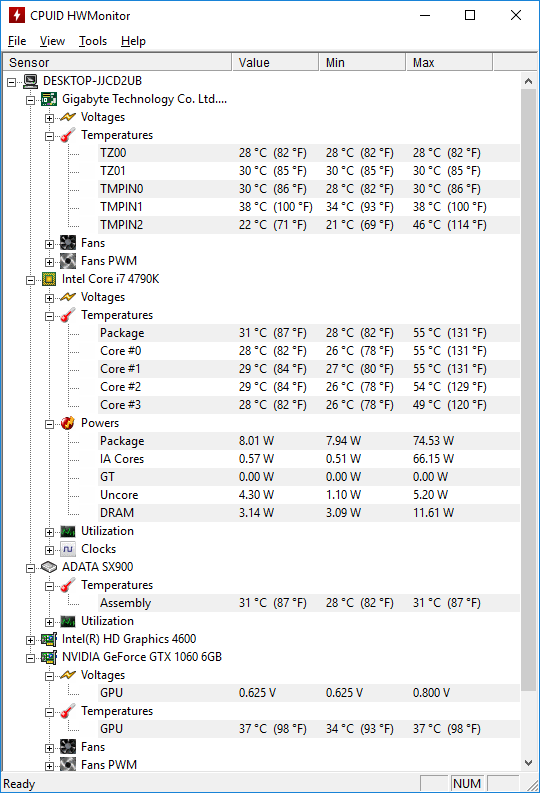Click the Fans PWM icon under NVIDIA GeForce
Image resolution: width=540 pixels, height=793 pixels.
(68, 765)
